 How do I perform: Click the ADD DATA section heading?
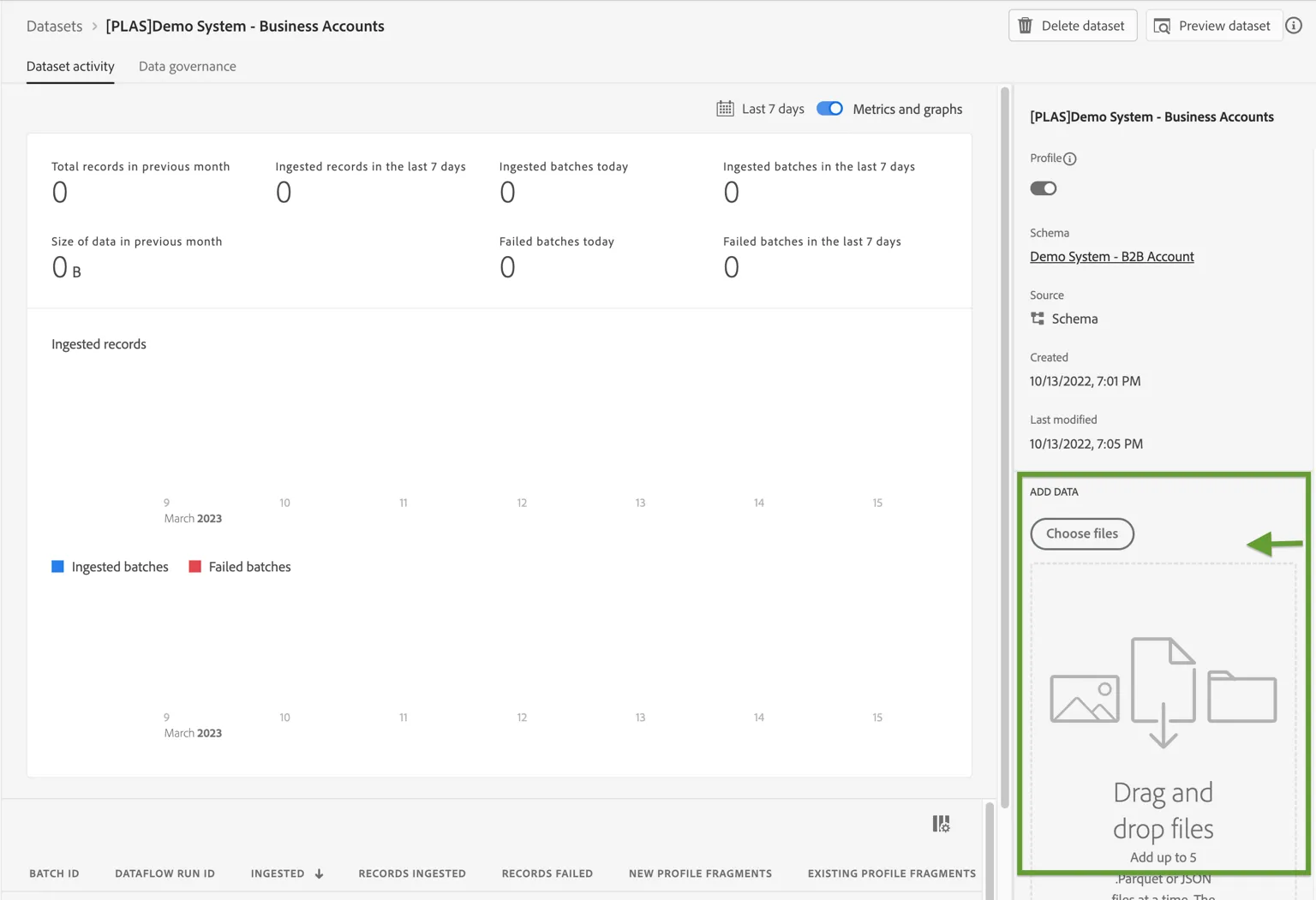coord(1054,492)
